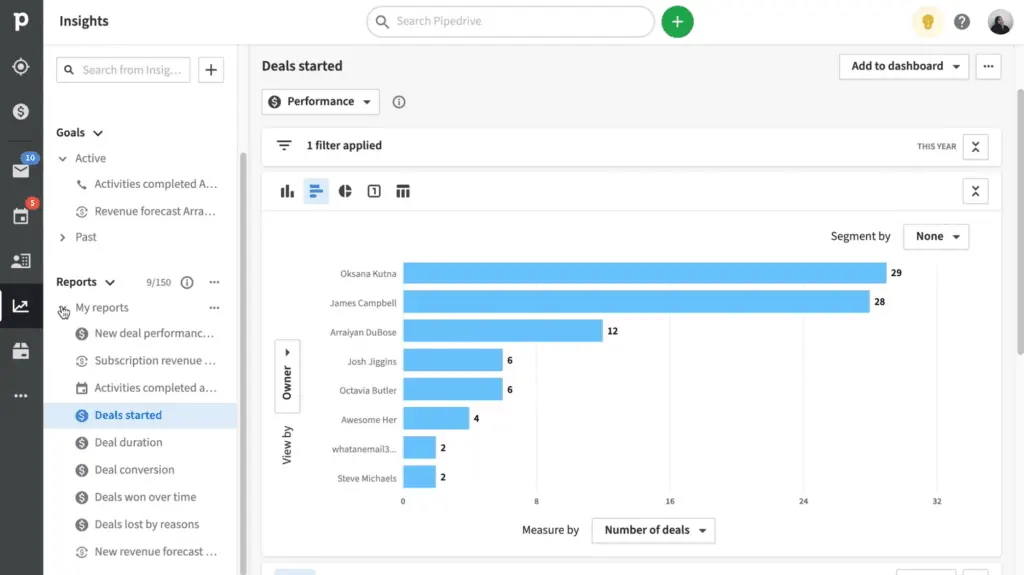Open the Performance report type dropdown
Viewport: 1024px width, 575px height.
(321, 102)
